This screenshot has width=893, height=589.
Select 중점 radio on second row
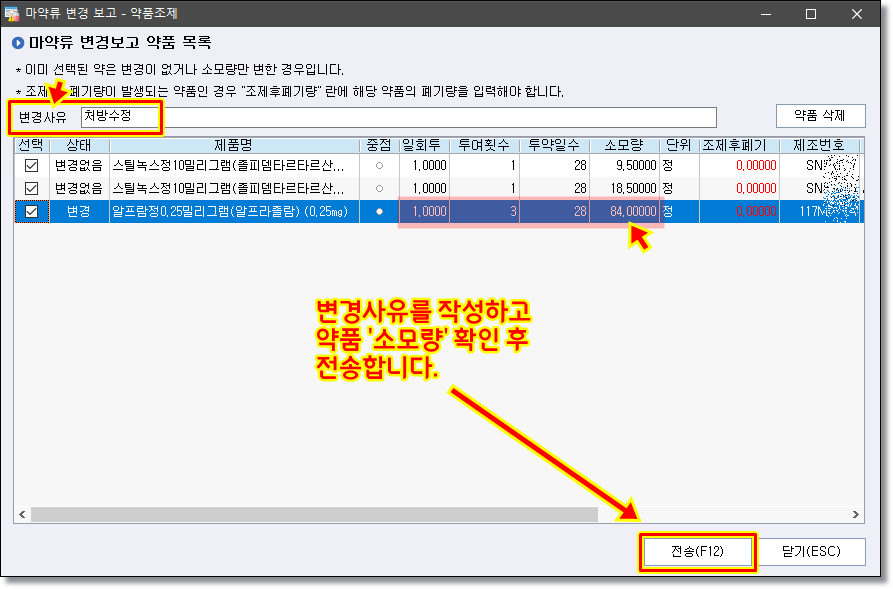pyautogui.click(x=379, y=188)
